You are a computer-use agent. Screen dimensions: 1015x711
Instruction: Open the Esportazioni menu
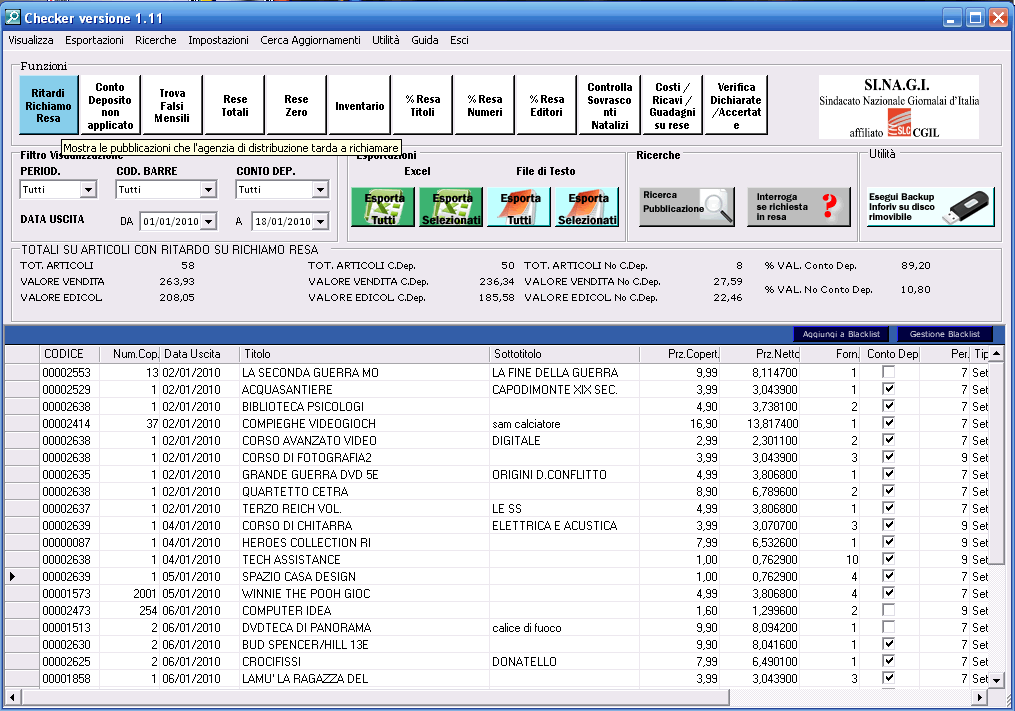coord(95,40)
